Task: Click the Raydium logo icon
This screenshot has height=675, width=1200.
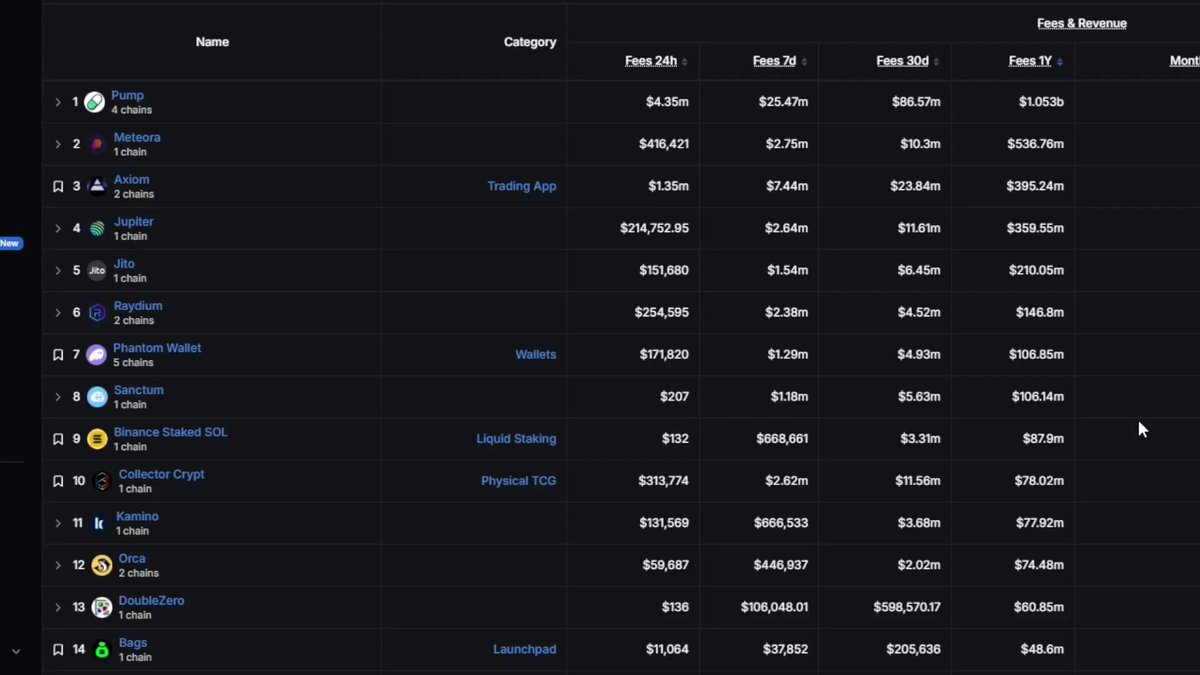Action: [x=97, y=312]
